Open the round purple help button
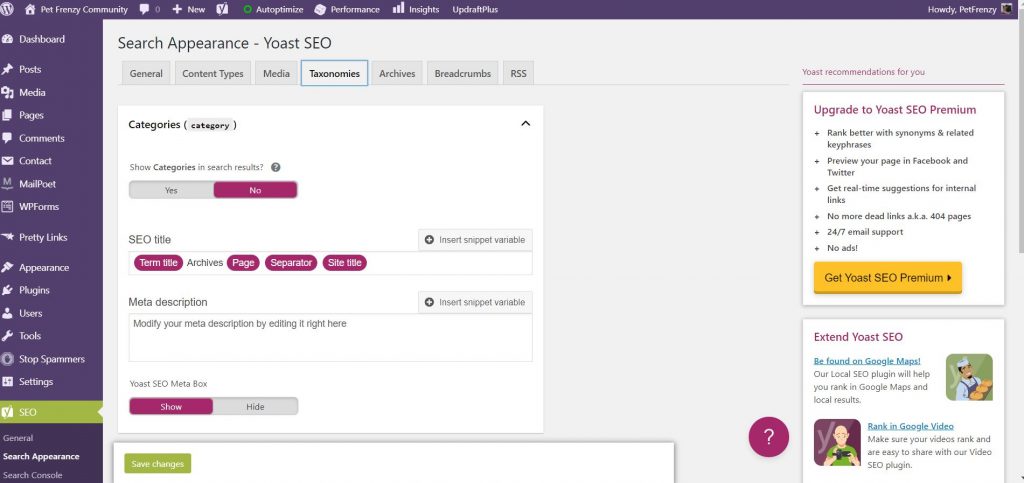The image size is (1024, 483). [769, 437]
